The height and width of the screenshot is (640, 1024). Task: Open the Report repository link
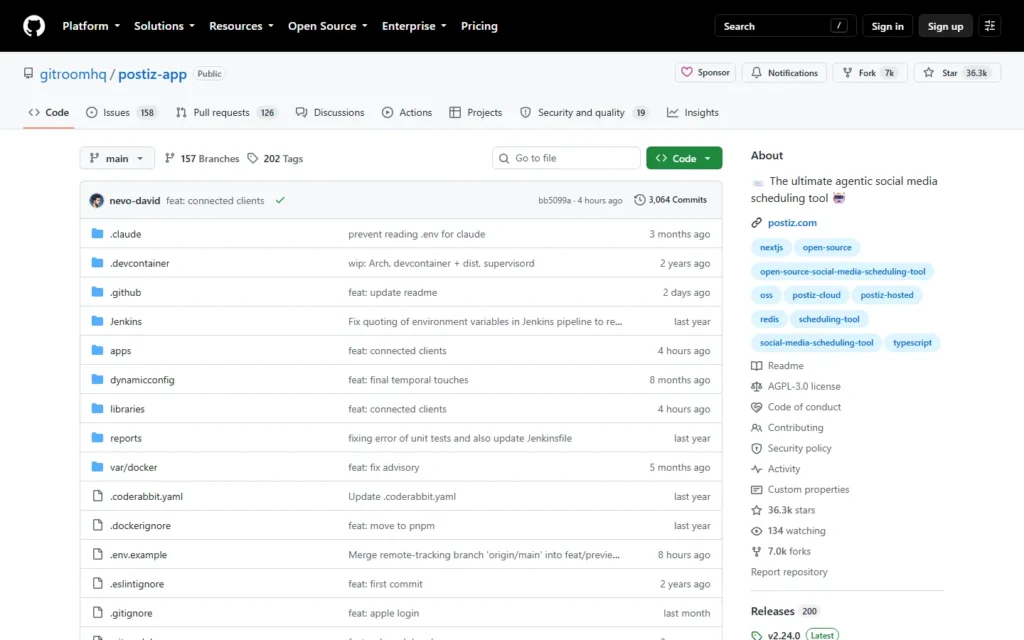[789, 572]
